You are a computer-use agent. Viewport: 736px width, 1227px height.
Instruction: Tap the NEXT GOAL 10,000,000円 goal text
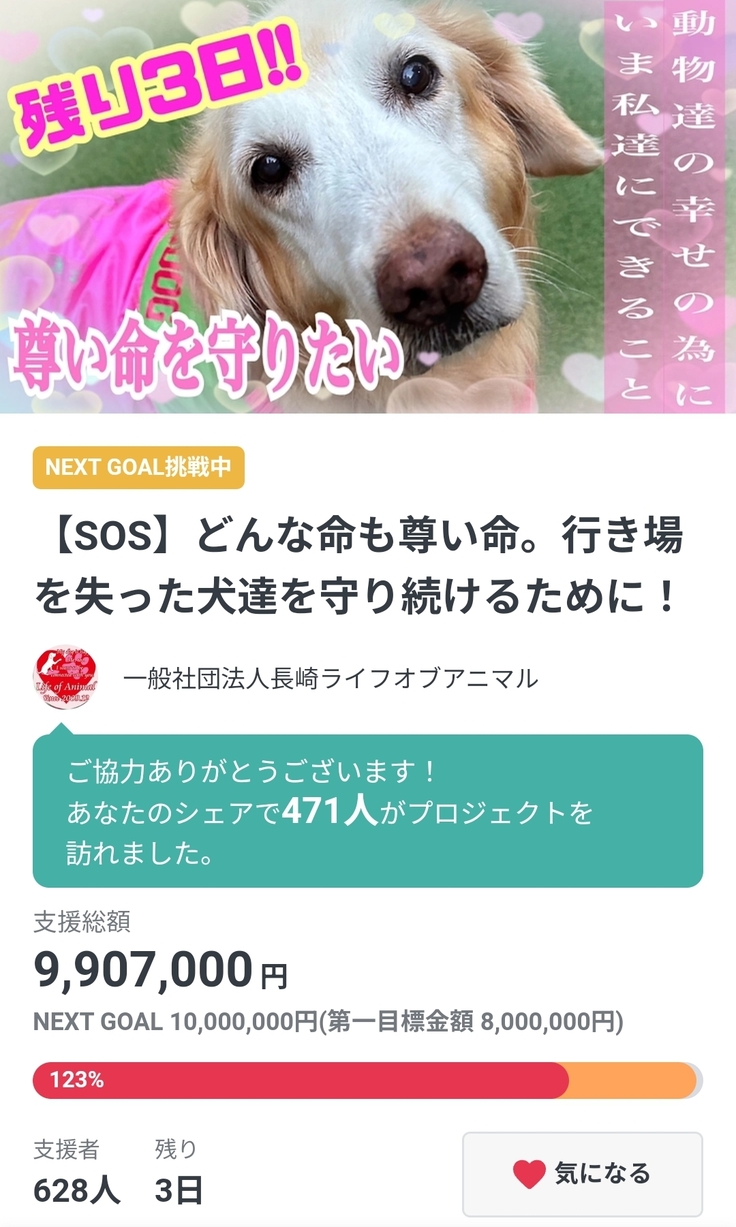tap(175, 1022)
